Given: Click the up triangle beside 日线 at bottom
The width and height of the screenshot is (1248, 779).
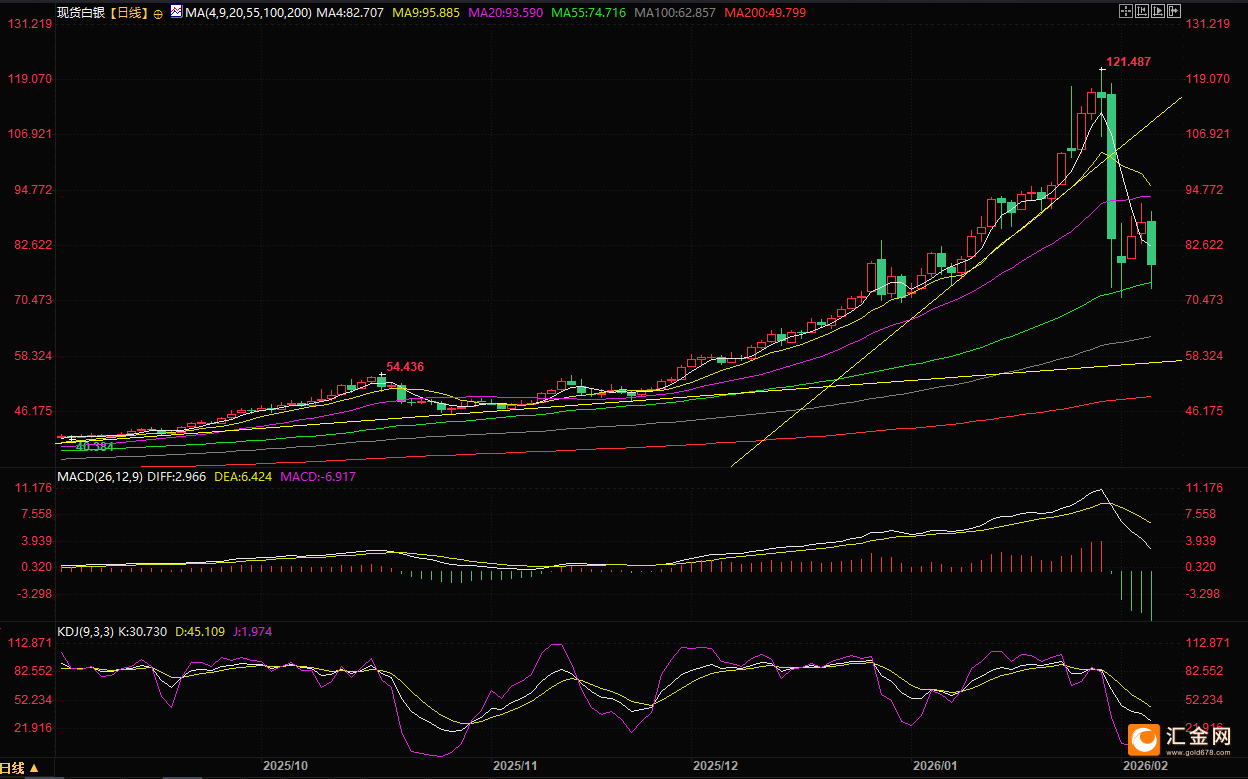Looking at the screenshot, I should click(x=33, y=768).
